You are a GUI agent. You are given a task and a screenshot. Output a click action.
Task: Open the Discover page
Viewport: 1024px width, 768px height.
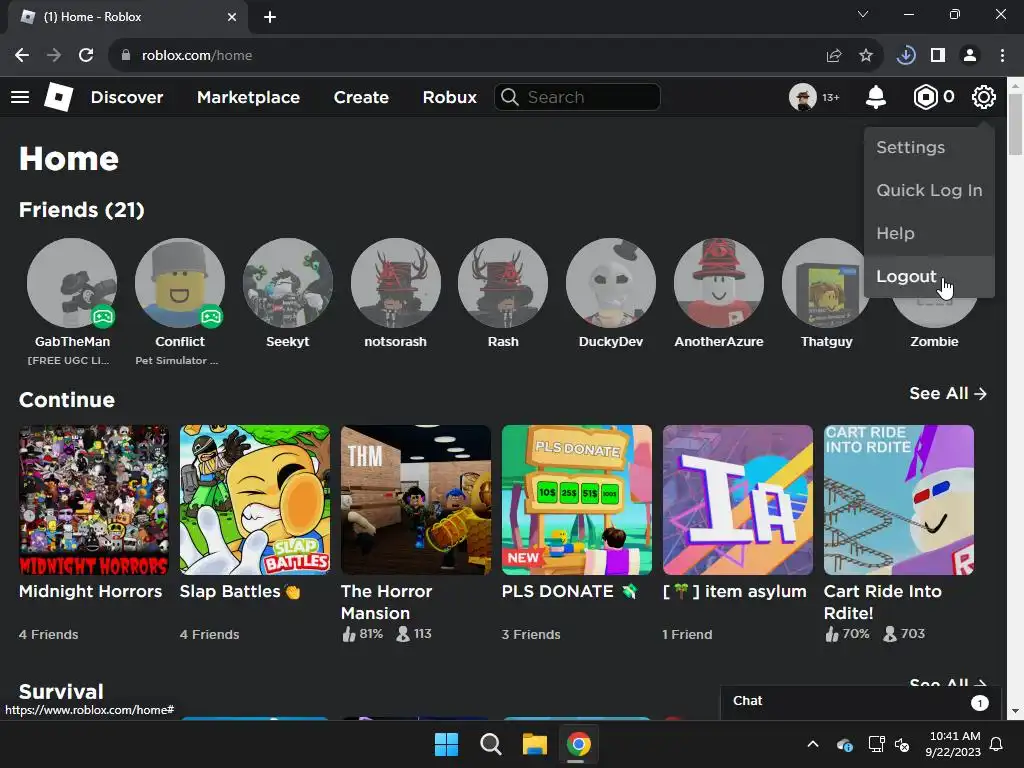click(x=127, y=97)
